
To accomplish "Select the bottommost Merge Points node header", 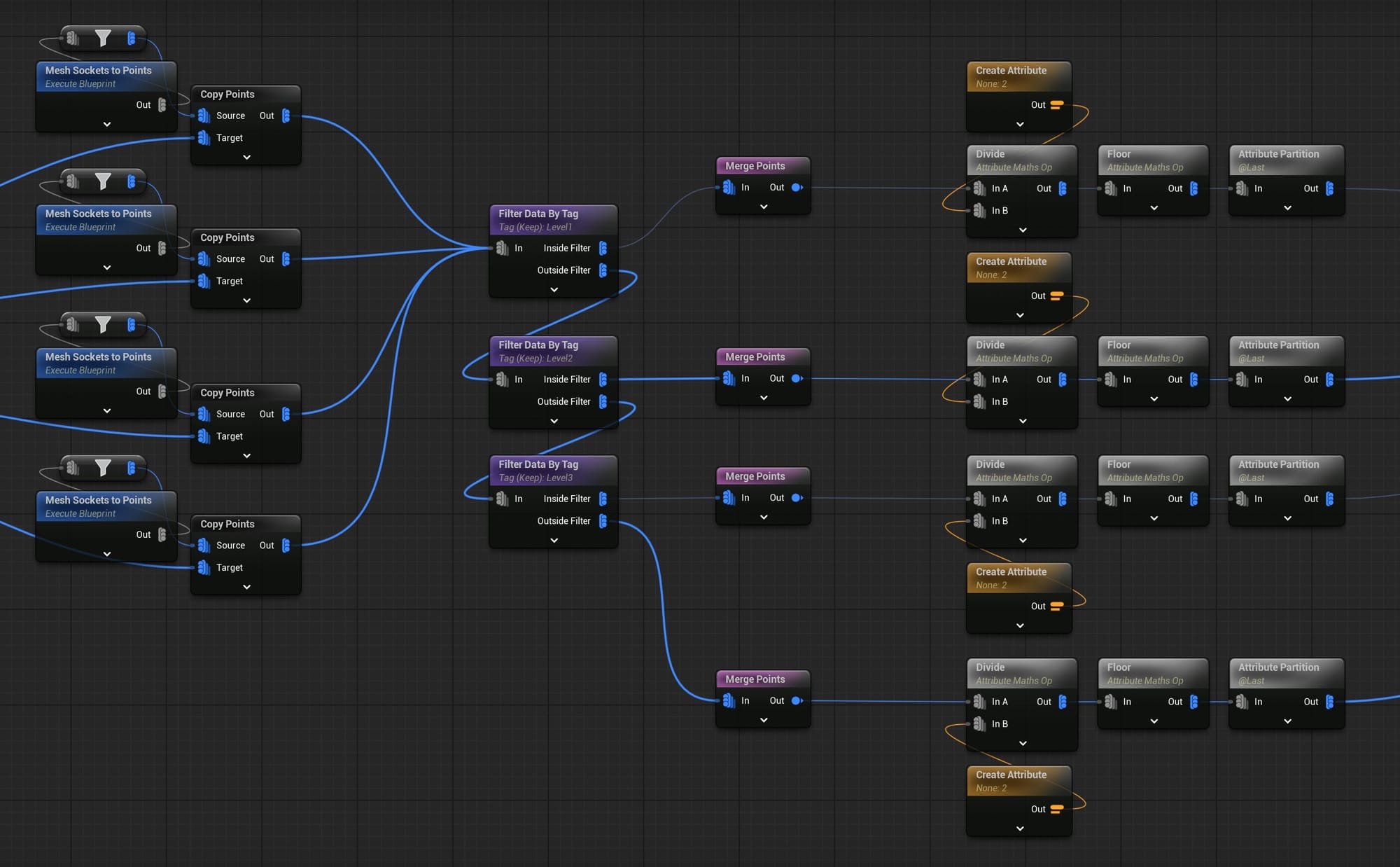I will [763, 679].
